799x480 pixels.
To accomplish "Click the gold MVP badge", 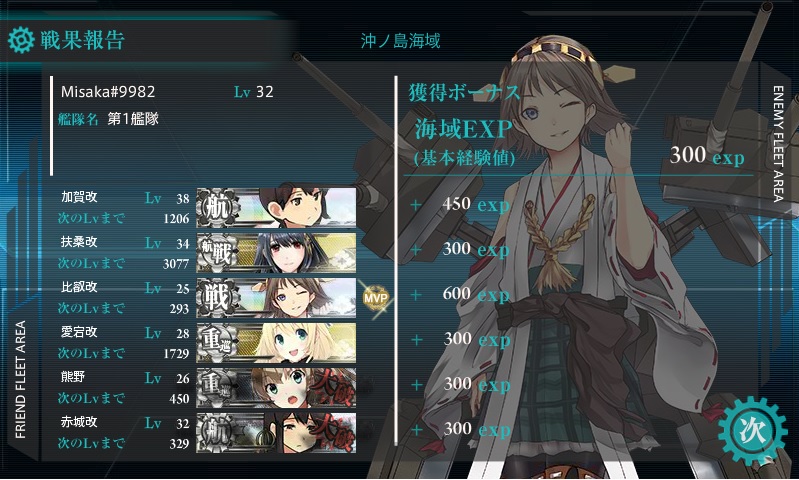I will 376,298.
